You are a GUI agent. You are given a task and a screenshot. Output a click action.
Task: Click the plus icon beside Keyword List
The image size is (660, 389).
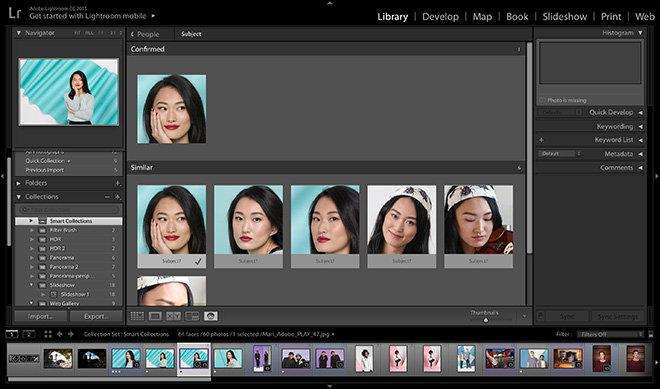(541, 140)
